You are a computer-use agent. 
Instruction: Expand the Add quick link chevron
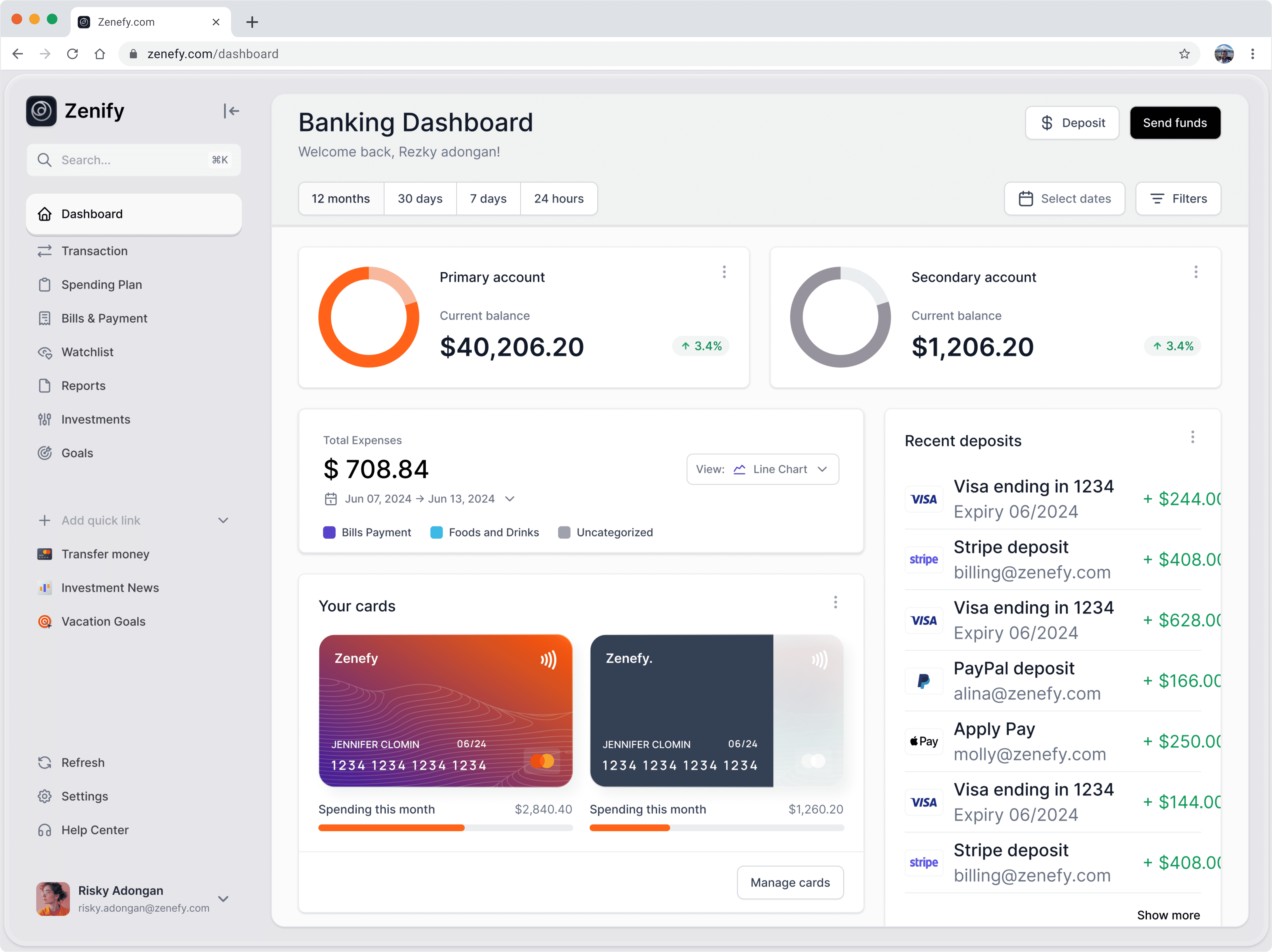click(x=223, y=520)
